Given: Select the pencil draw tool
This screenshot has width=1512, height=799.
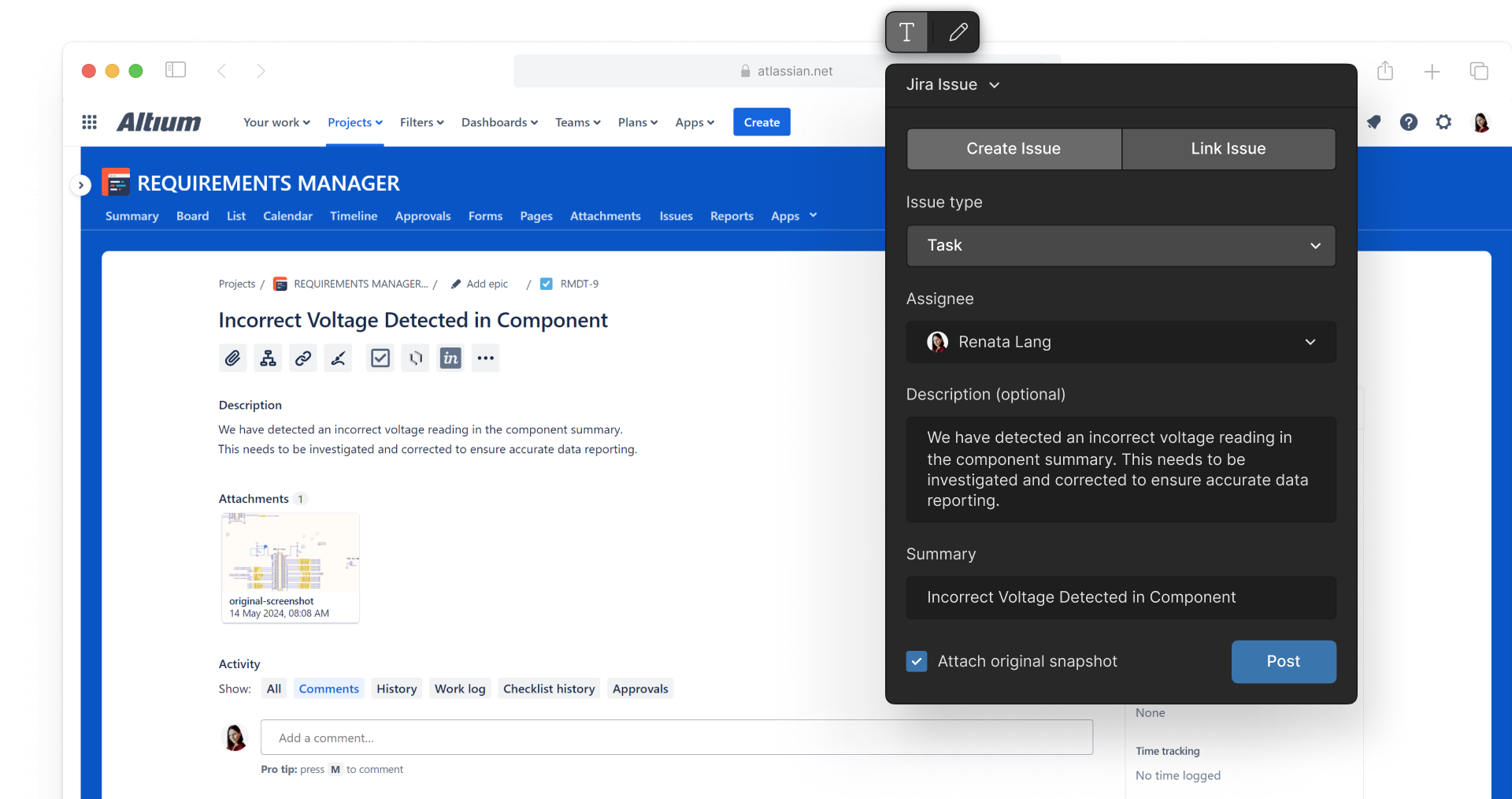Looking at the screenshot, I should [958, 32].
